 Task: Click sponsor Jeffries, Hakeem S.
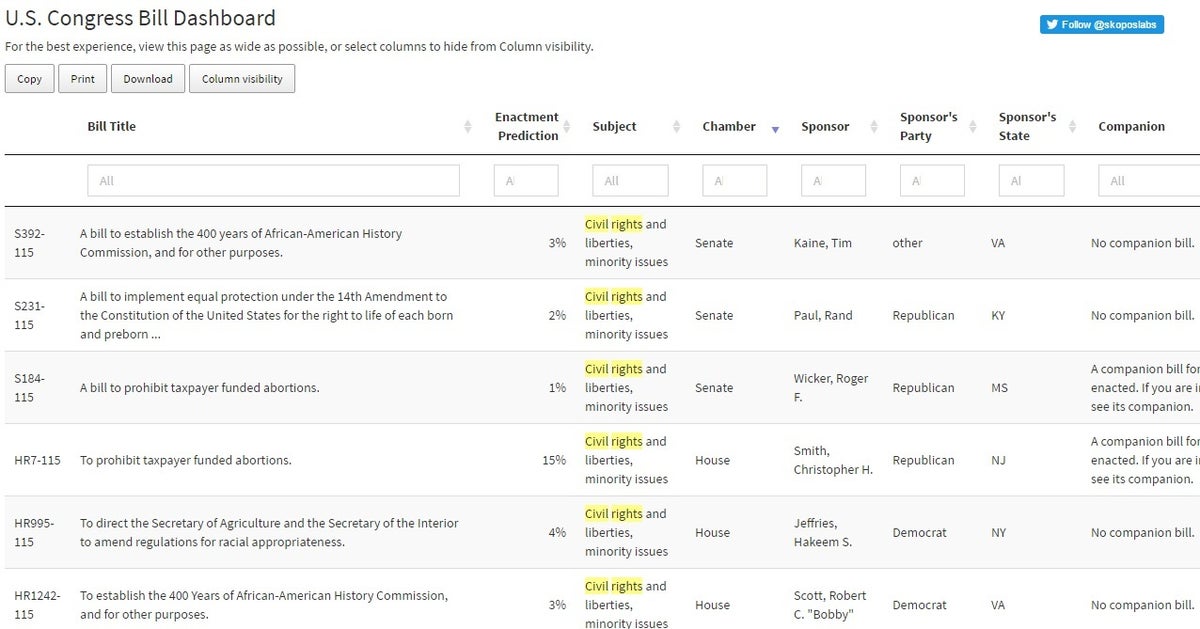823,532
